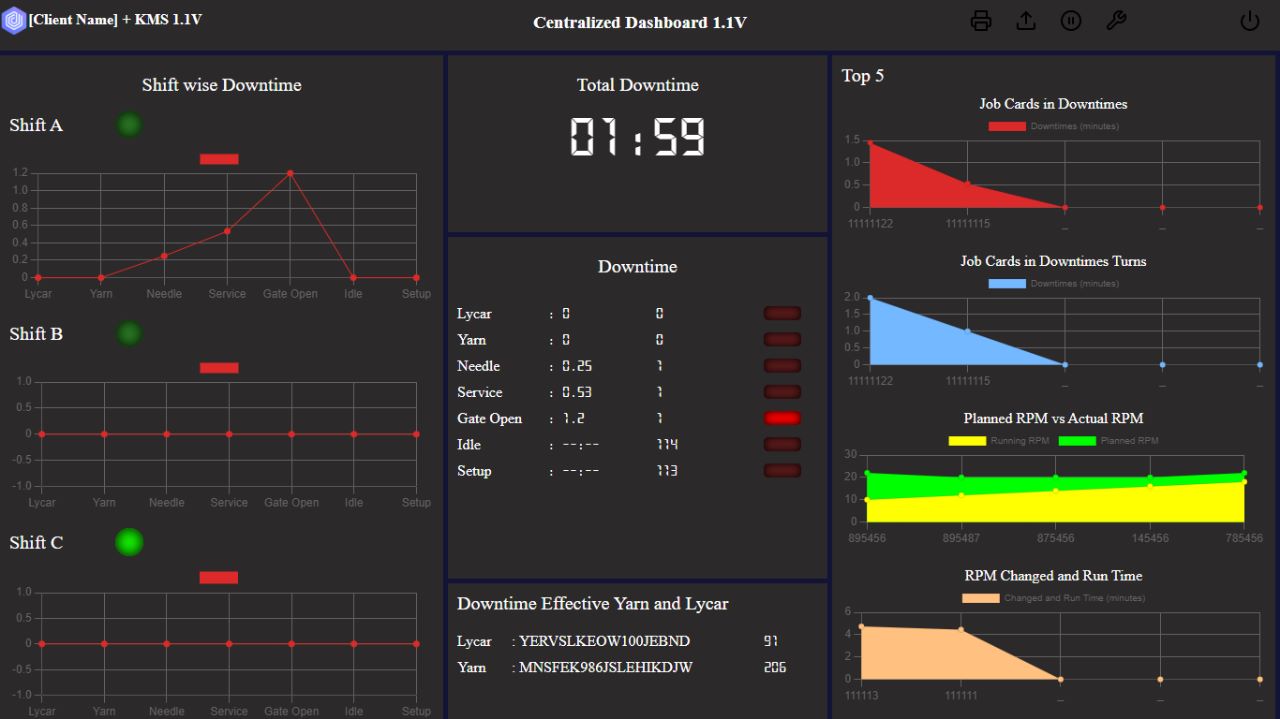This screenshot has width=1280, height=719.
Task: Click RPM Changed and Run Time title
Action: [x=1053, y=575]
